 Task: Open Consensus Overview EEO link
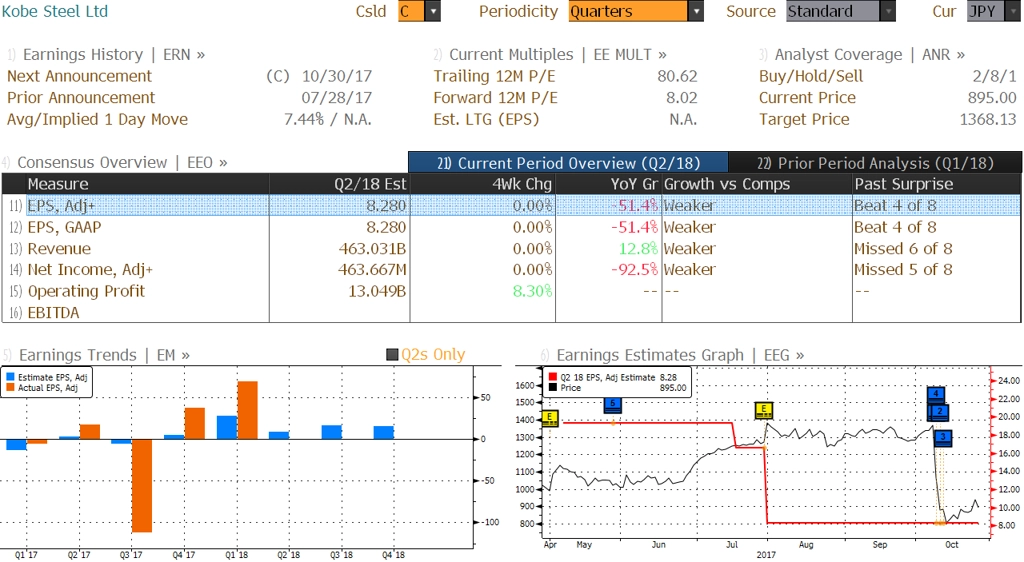pos(122,163)
